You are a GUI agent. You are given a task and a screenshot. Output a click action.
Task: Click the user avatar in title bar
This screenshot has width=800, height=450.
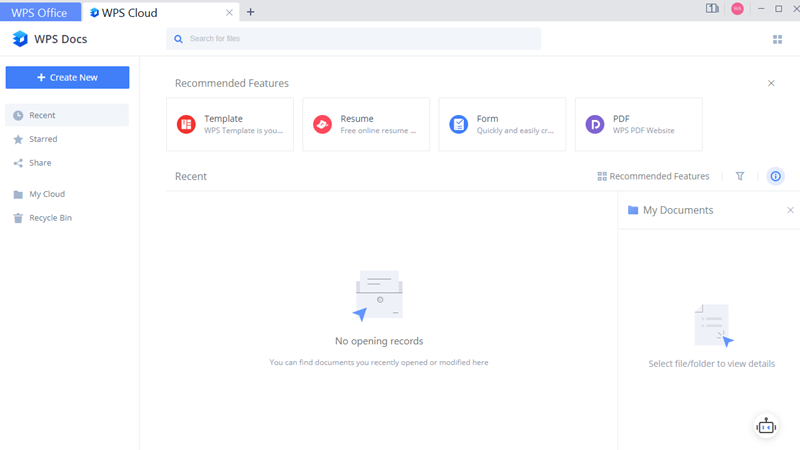tap(737, 9)
